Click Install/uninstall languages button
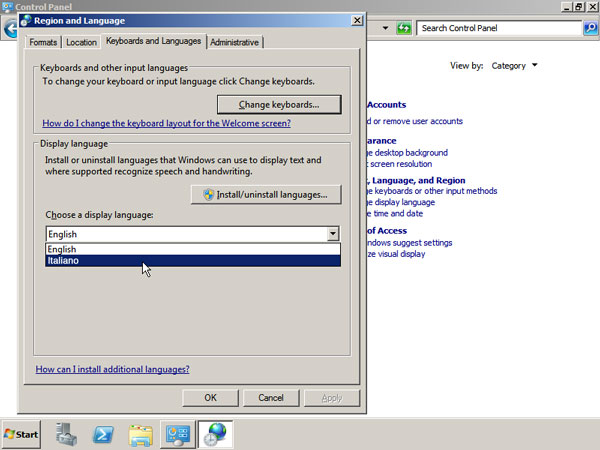Viewport: 600px width, 450px height. 266,195
